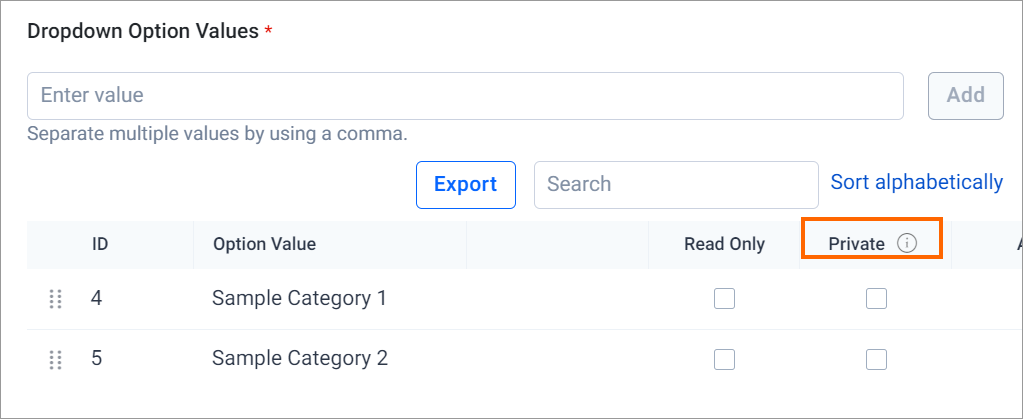Screen dimensions: 1023x419
Task: Toggle Read Only for Sample Category 1
Action: (724, 298)
